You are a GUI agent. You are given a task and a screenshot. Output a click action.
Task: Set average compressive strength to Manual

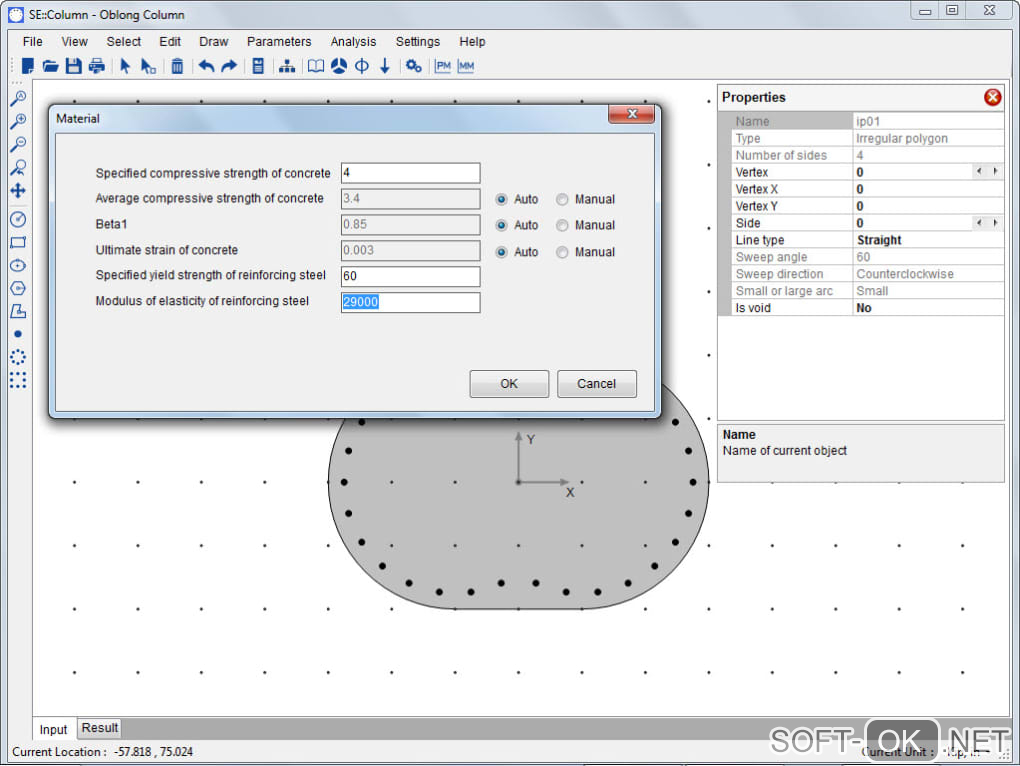(563, 199)
